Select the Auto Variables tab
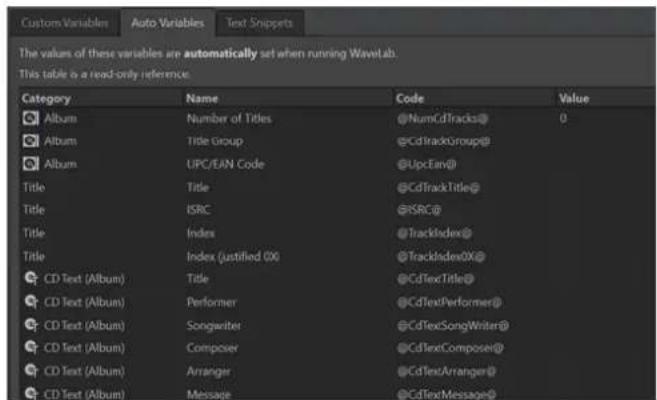 click(x=168, y=23)
